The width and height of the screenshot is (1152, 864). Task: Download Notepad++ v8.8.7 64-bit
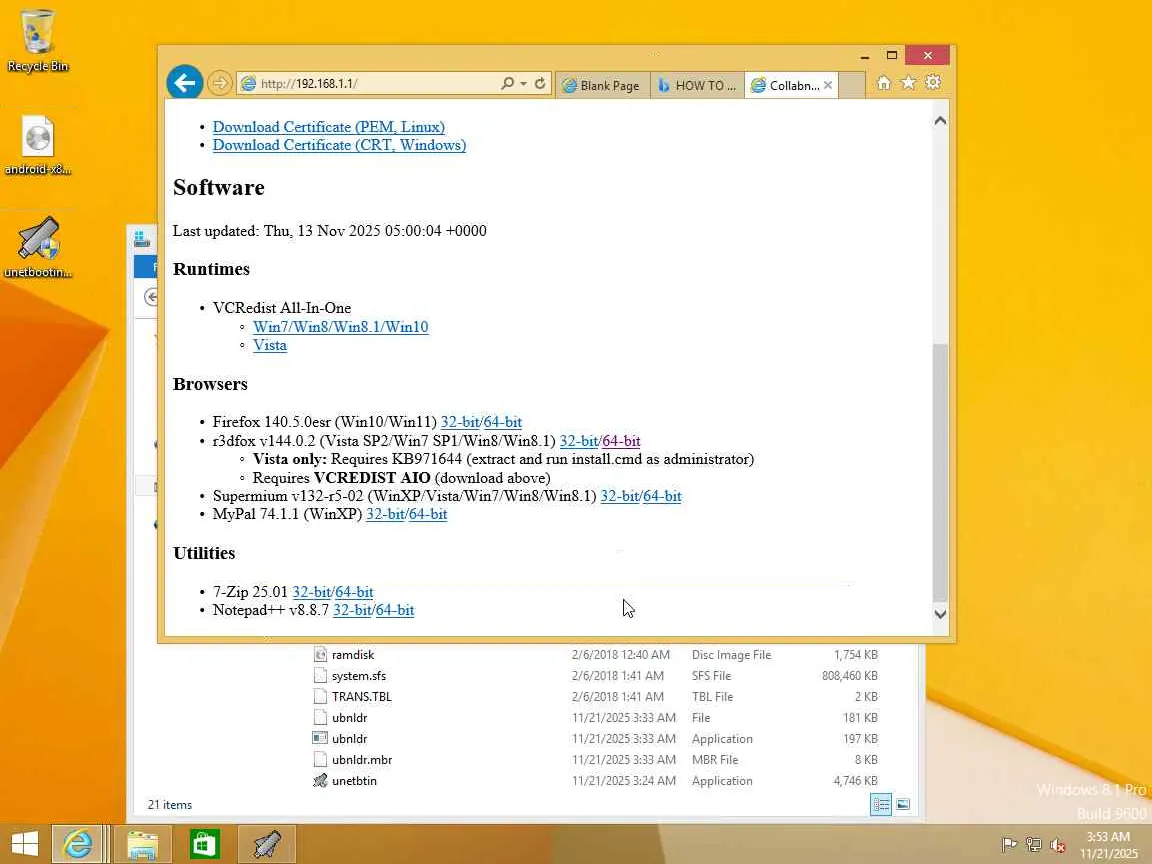point(395,611)
